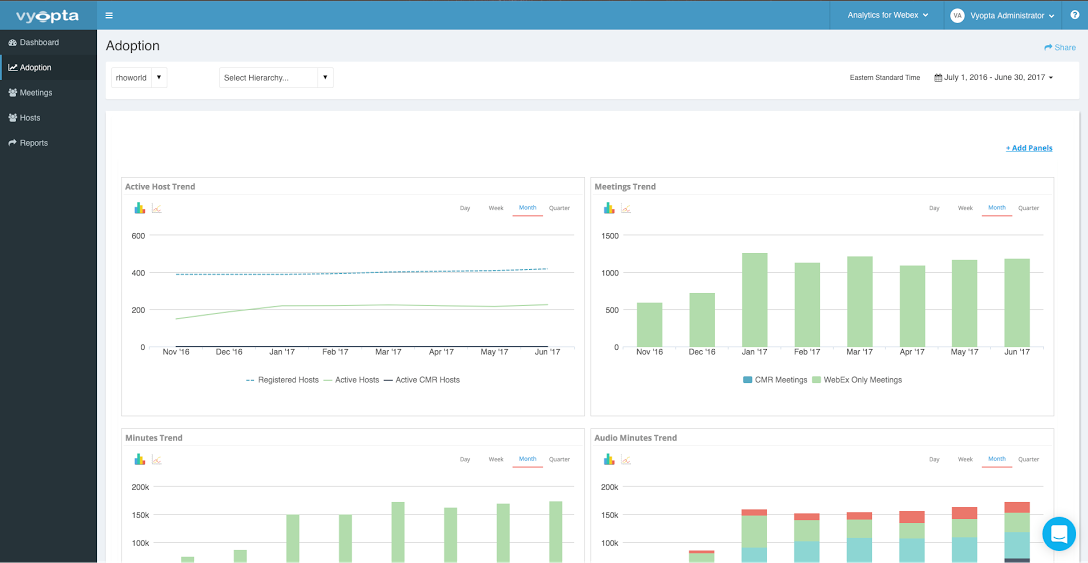Viewport: 1088px width, 563px height.
Task: Switch Audio Minutes Trend to line chart
Action: (626, 459)
